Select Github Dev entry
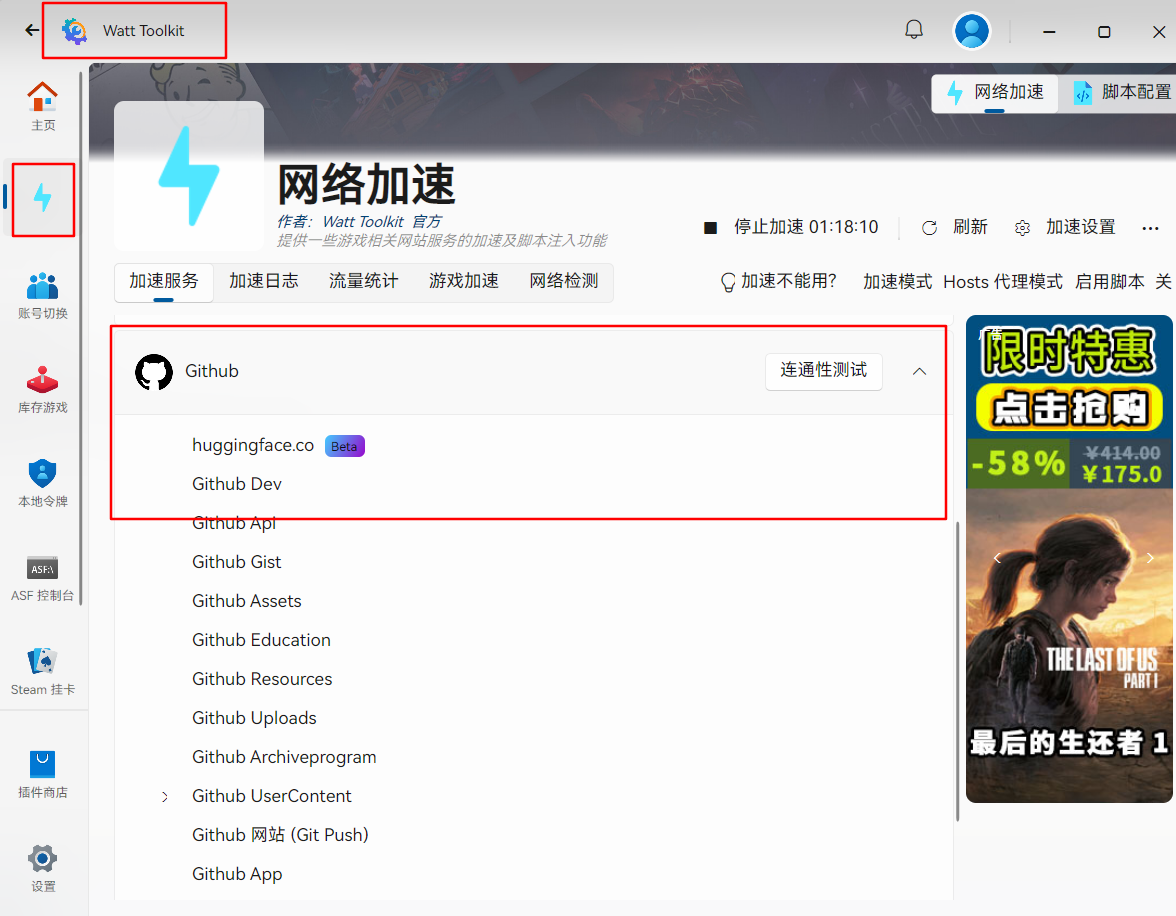 click(x=237, y=485)
